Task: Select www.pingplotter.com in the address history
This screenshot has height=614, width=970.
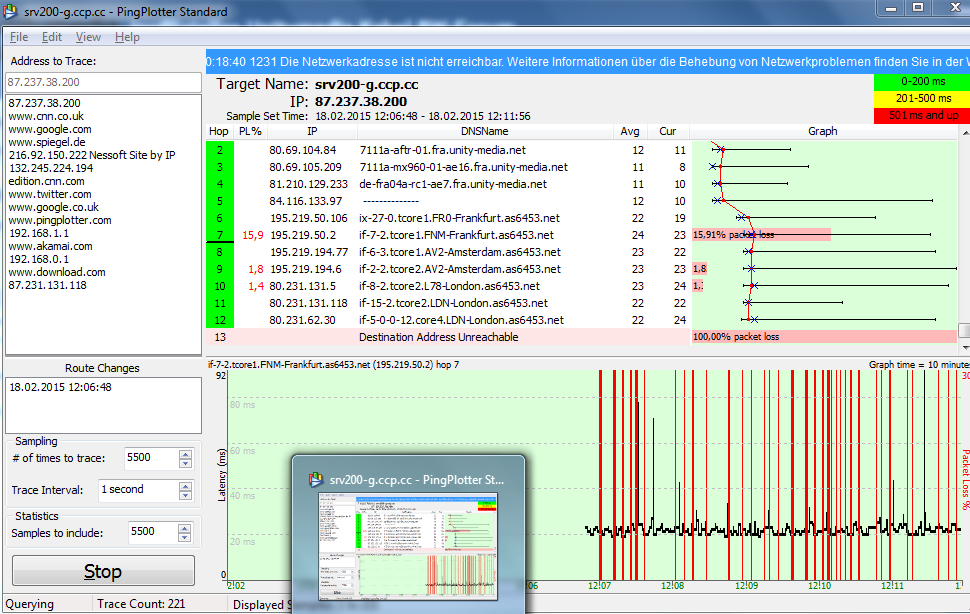Action: [x=60, y=220]
